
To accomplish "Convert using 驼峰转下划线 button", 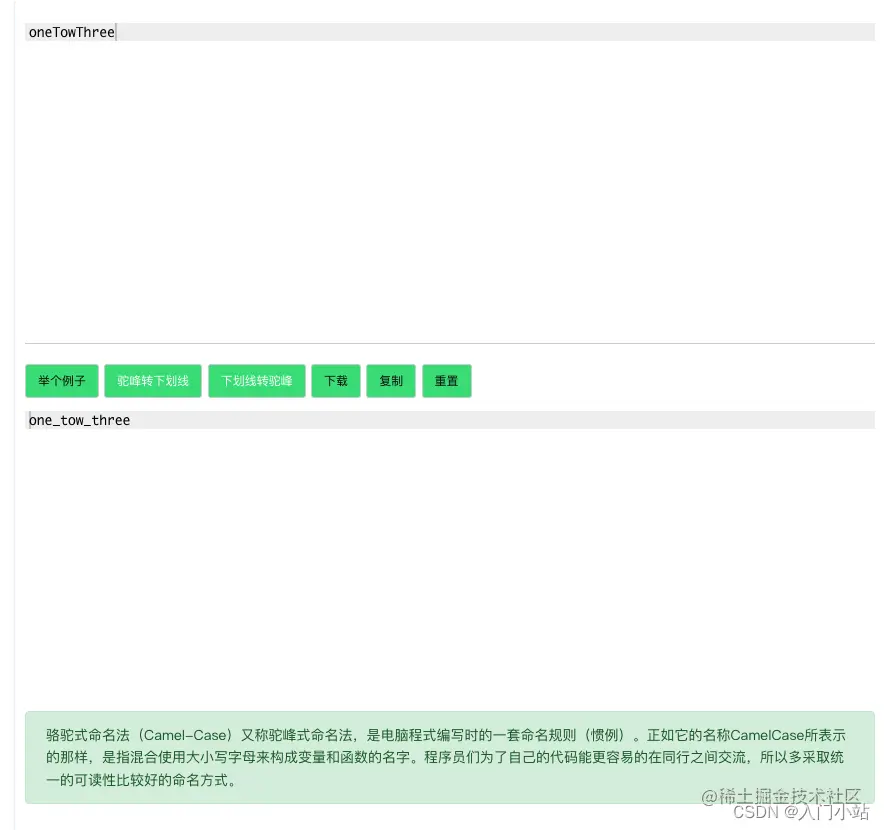I will [x=153, y=381].
